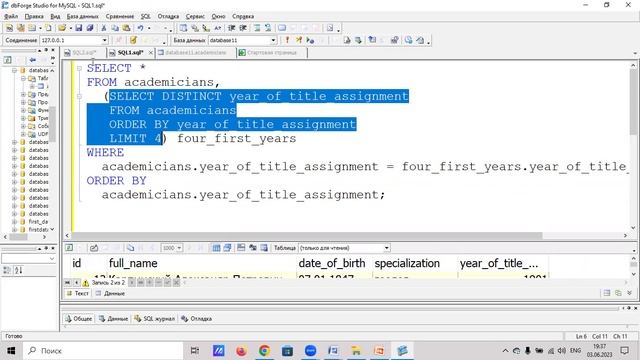Switch to the database11.academicians tab
The width and height of the screenshot is (640, 360).
[x=196, y=53]
